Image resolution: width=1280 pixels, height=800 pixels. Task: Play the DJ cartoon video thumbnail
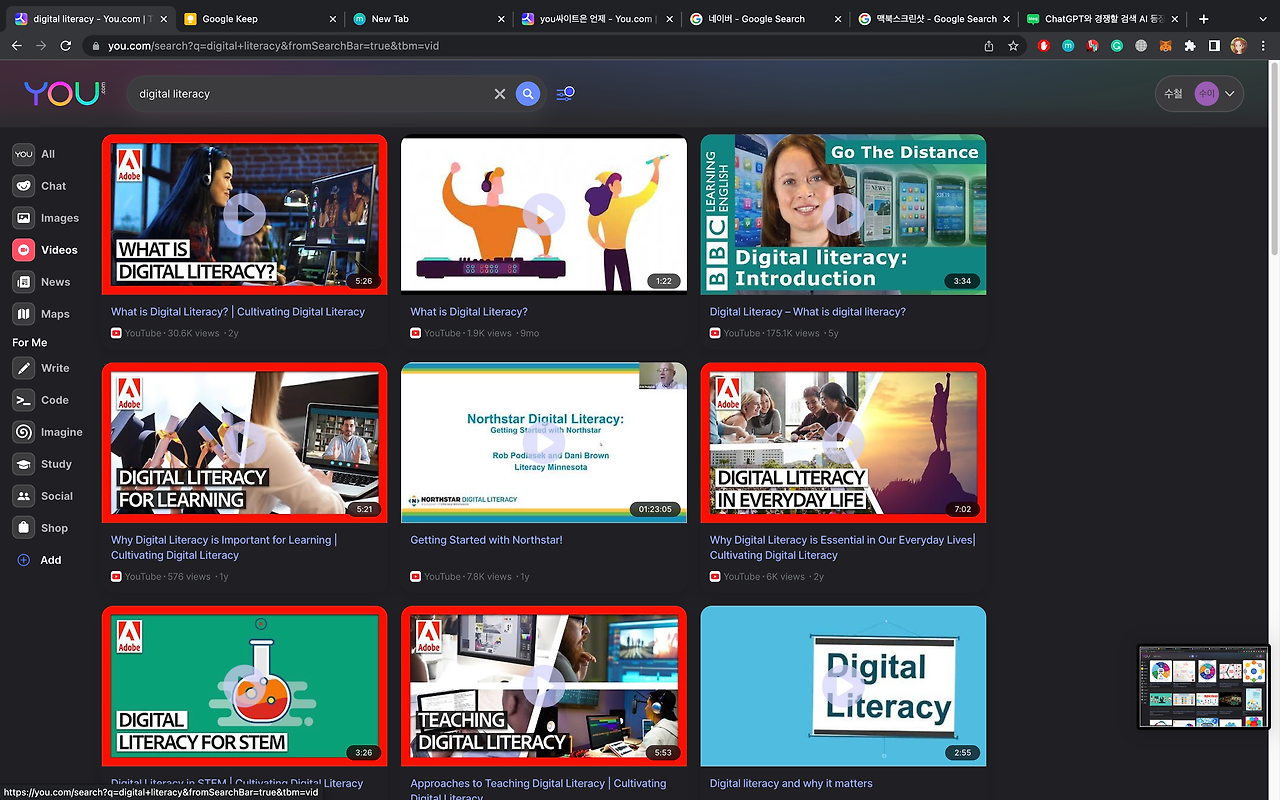[544, 214]
